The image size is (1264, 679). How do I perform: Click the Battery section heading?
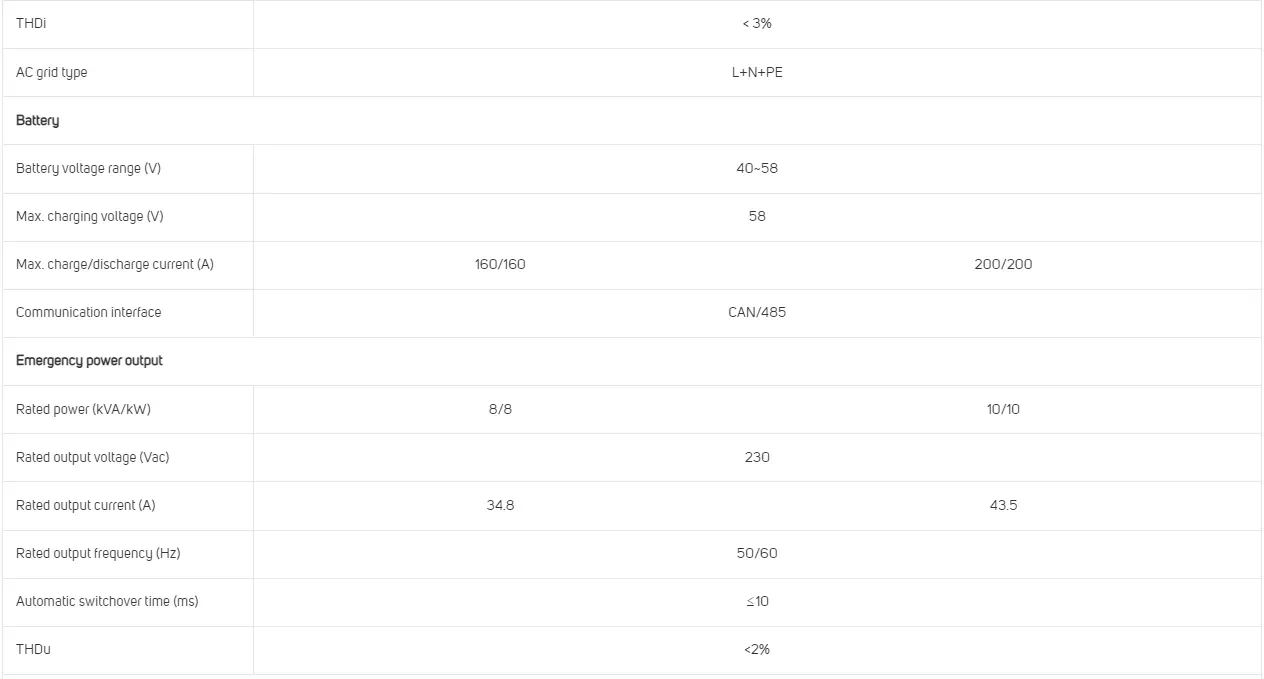click(38, 120)
